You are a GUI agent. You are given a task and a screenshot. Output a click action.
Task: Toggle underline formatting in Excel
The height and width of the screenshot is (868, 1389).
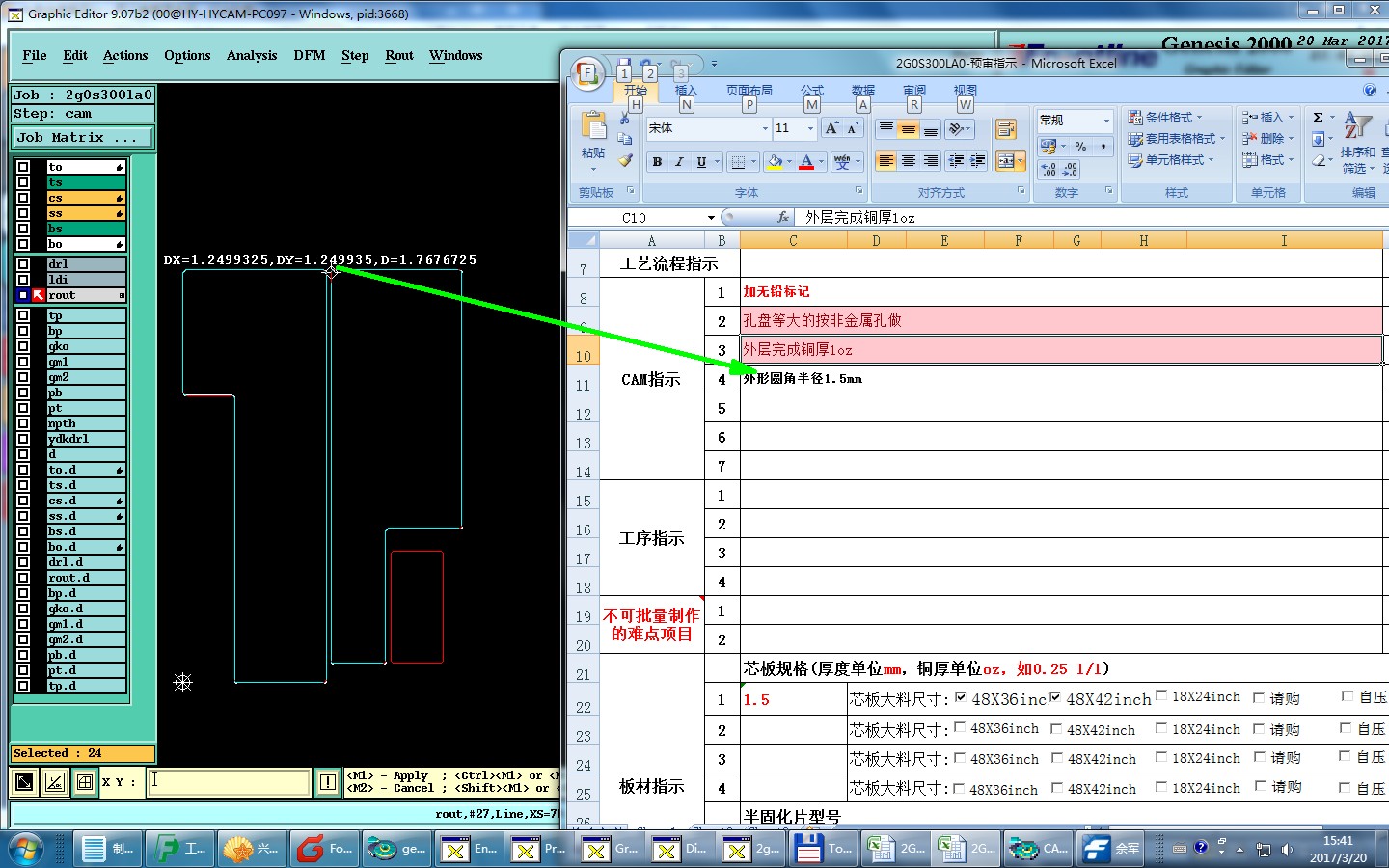click(x=701, y=162)
